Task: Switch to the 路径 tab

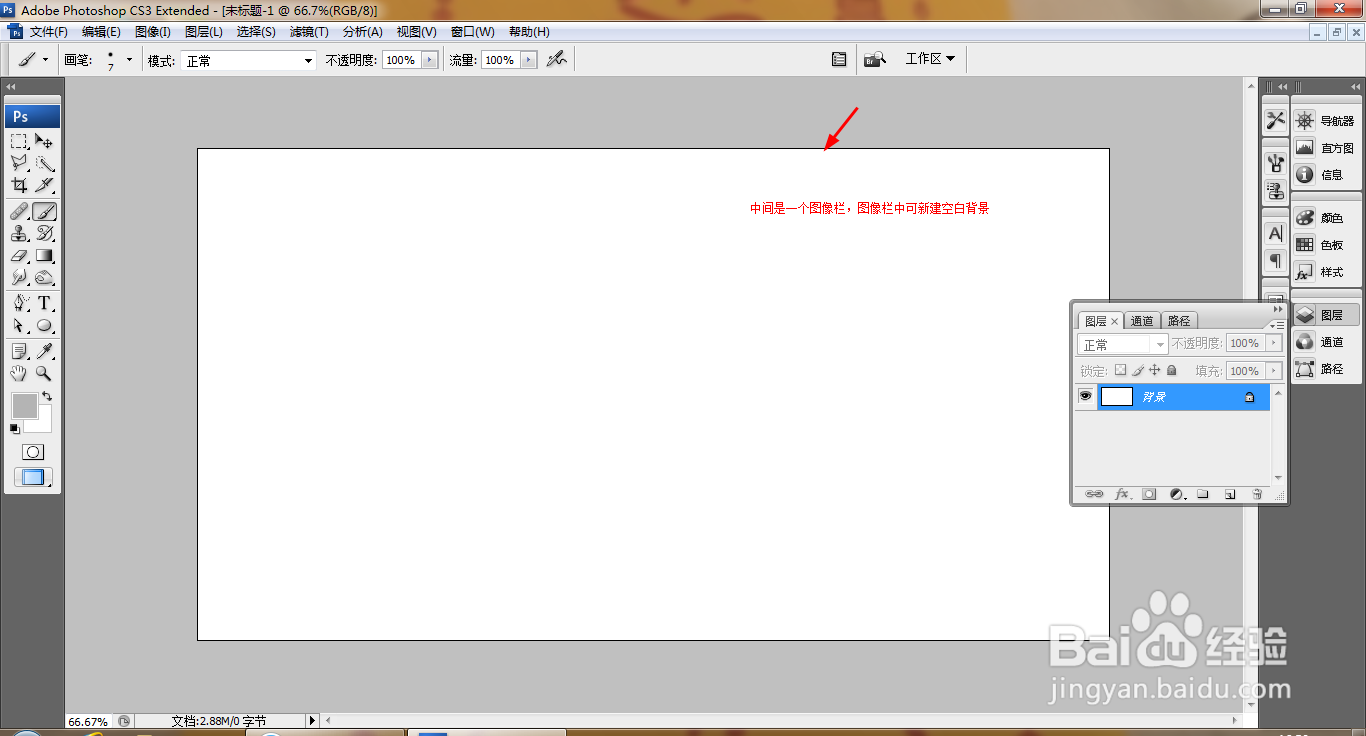Action: tap(1179, 321)
